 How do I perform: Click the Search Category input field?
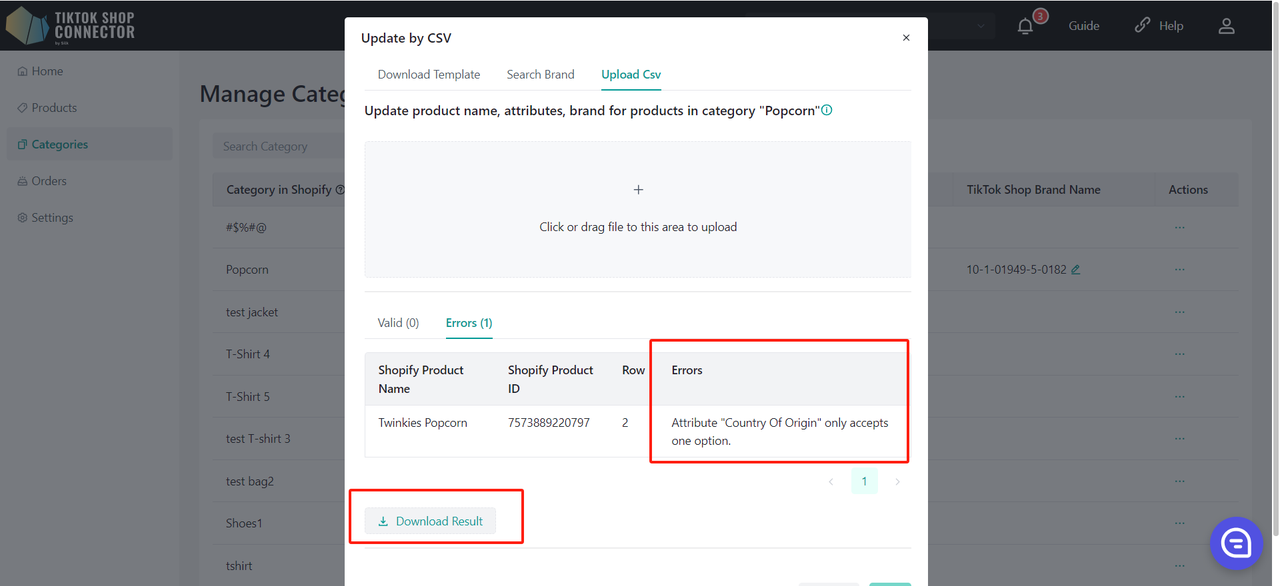pos(276,147)
